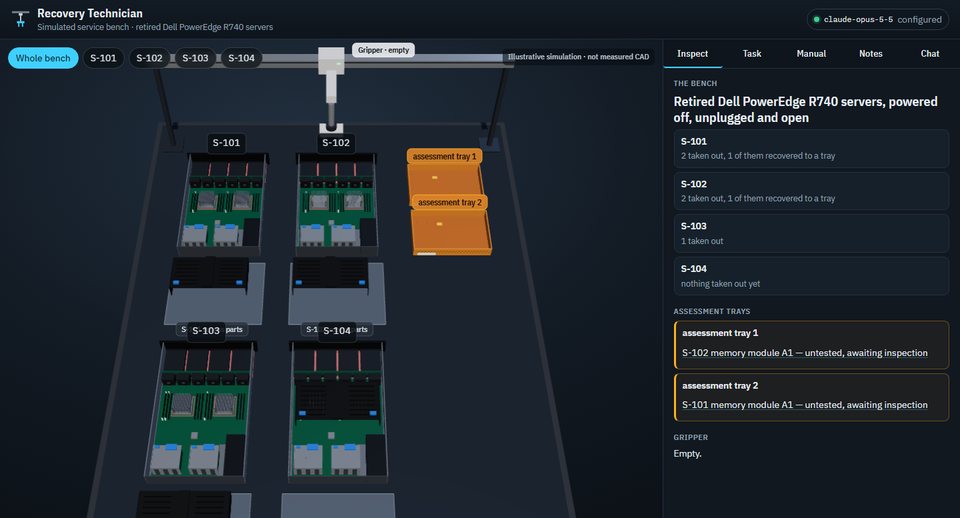Click the 'Simulated service bench' subtitle
The image size is (960, 518).
[155, 27]
